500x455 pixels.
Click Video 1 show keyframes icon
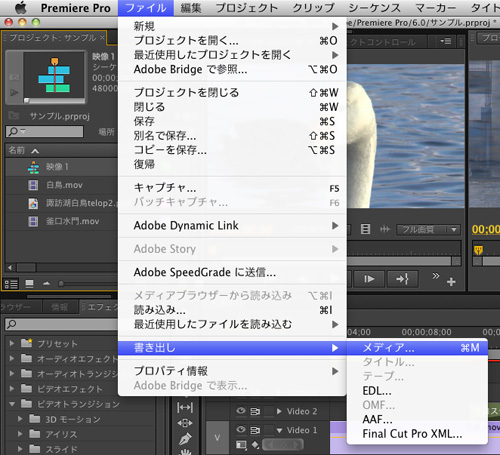(255, 444)
